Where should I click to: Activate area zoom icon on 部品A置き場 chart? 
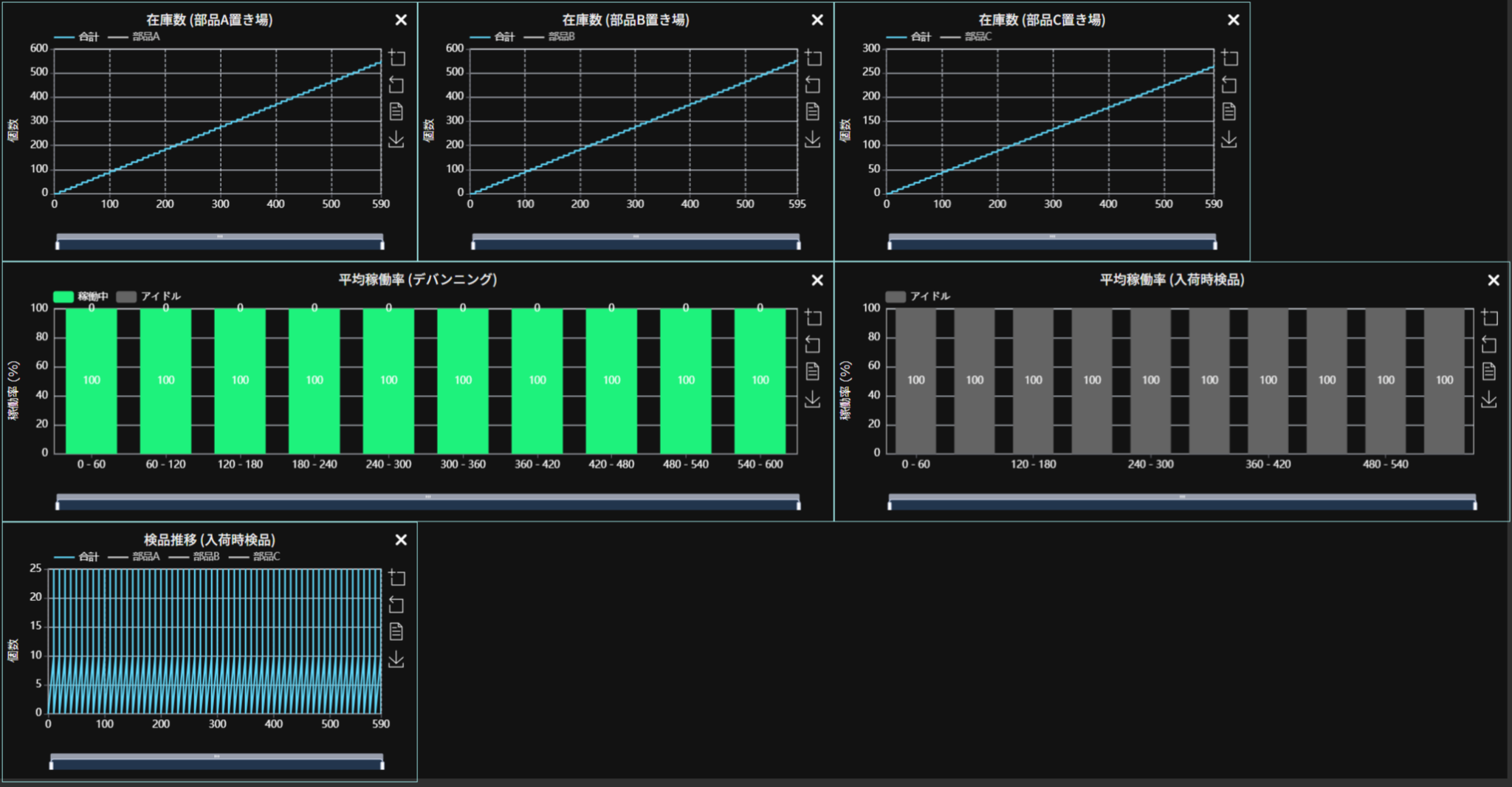397,58
